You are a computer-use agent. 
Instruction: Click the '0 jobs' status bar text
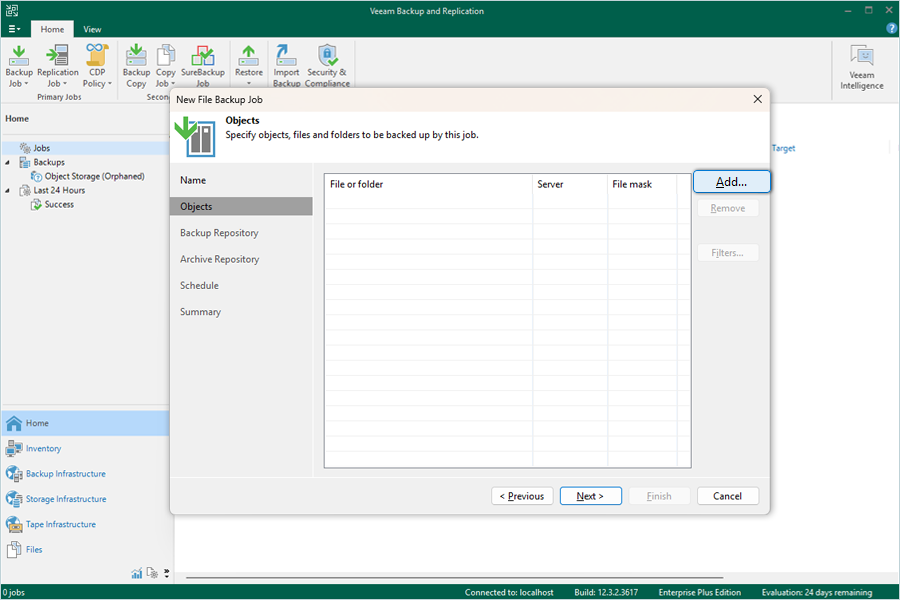point(13,593)
